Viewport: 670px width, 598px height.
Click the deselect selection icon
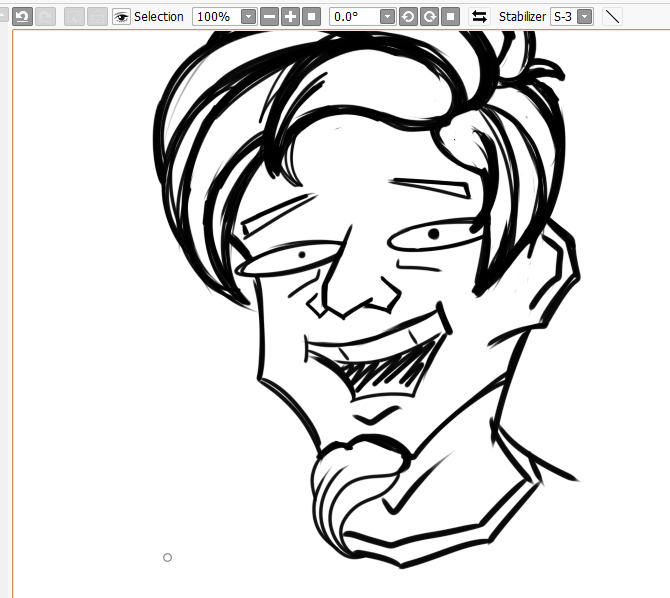point(74,17)
